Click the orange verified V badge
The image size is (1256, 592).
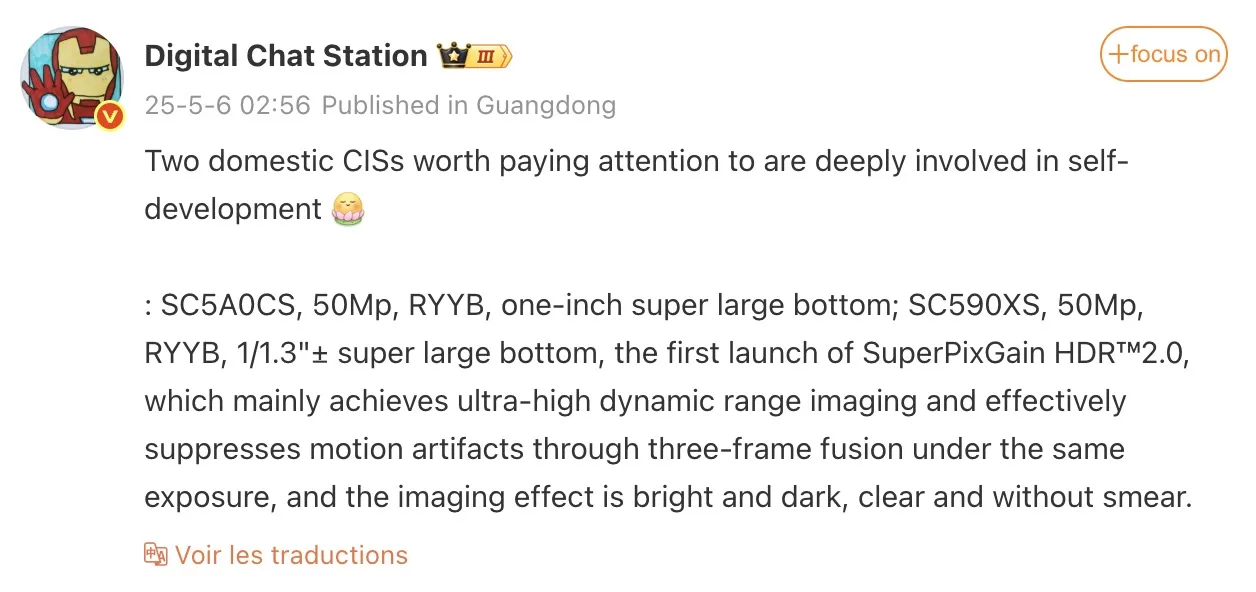tap(111, 118)
